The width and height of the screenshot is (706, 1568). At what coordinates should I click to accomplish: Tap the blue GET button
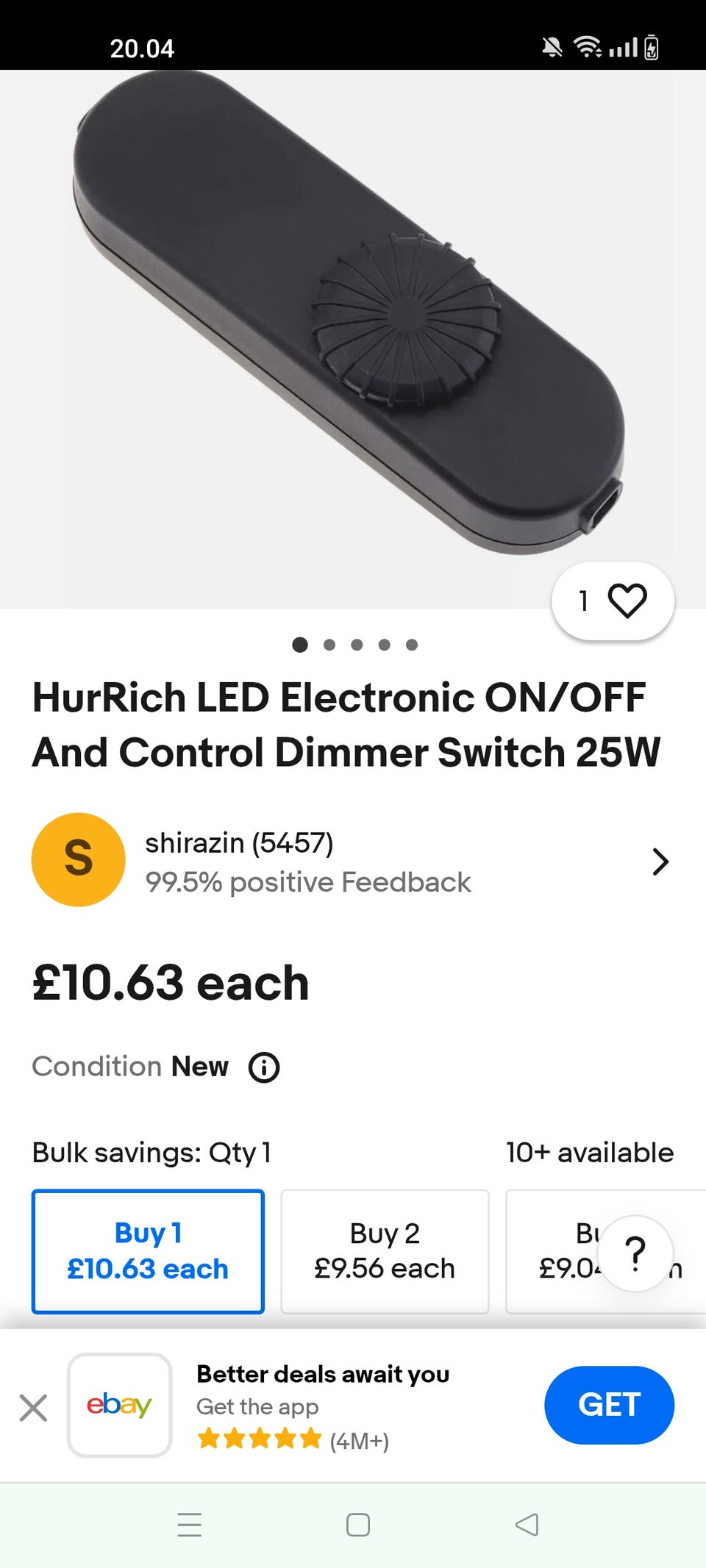click(609, 1405)
